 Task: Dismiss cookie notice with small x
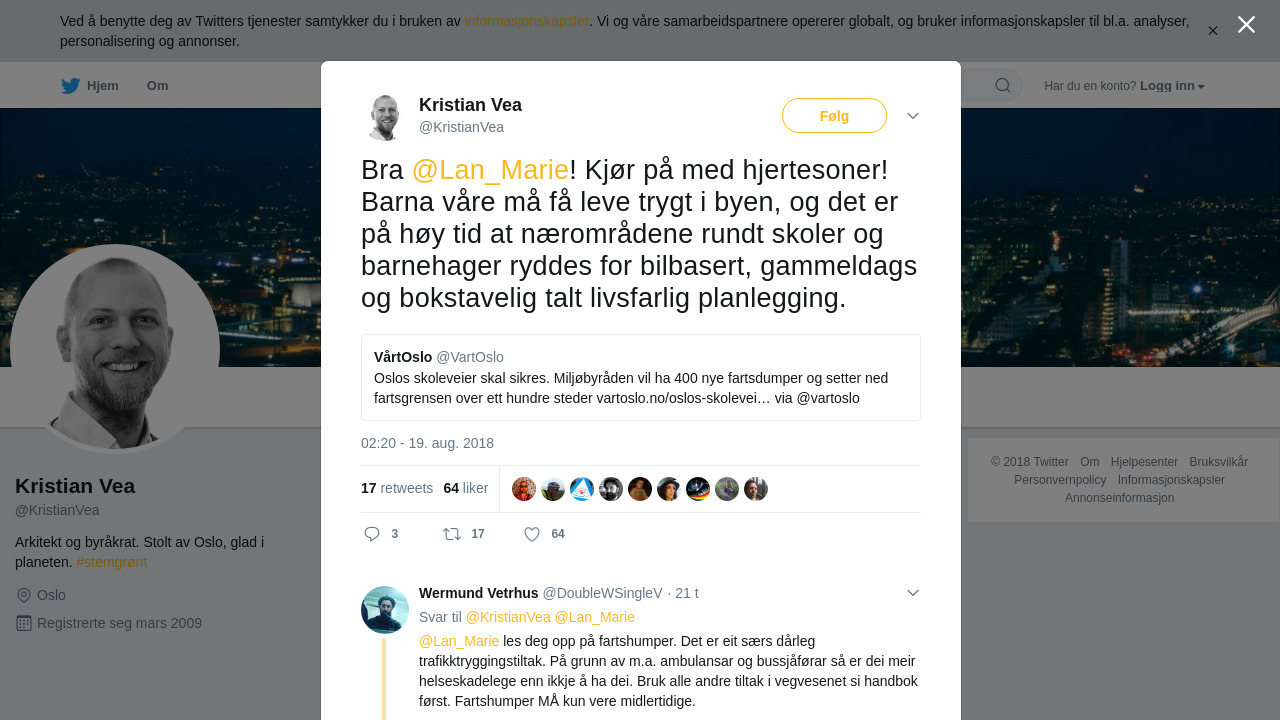click(1213, 31)
